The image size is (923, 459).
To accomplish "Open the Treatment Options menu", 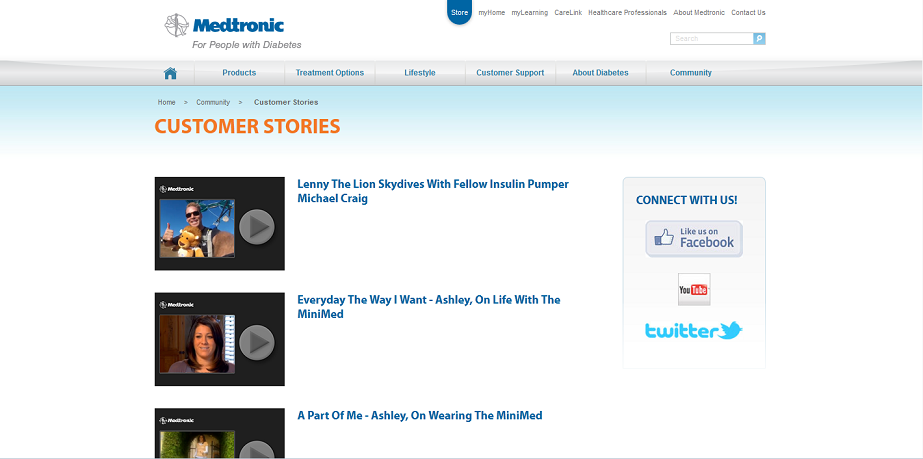I will click(330, 73).
